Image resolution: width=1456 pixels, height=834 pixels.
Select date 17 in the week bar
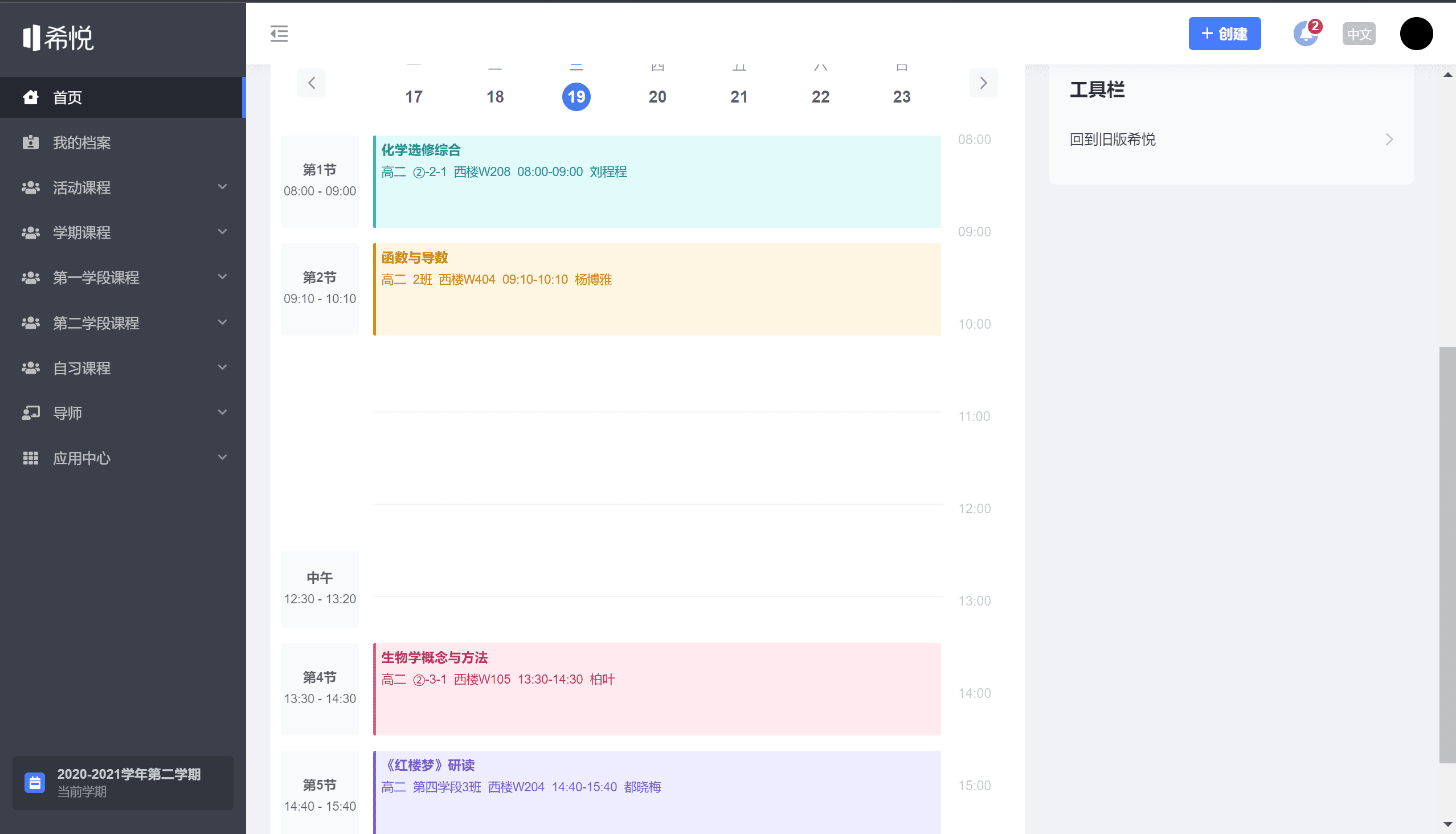[414, 97]
